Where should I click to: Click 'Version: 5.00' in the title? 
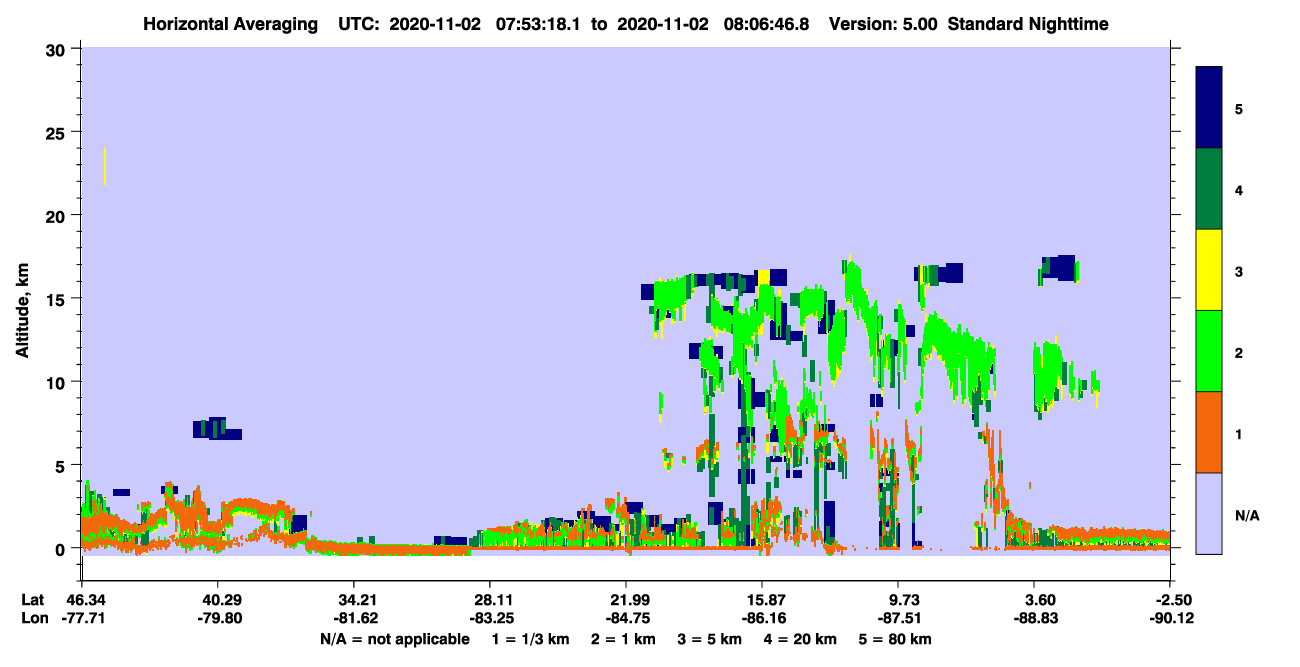883,24
